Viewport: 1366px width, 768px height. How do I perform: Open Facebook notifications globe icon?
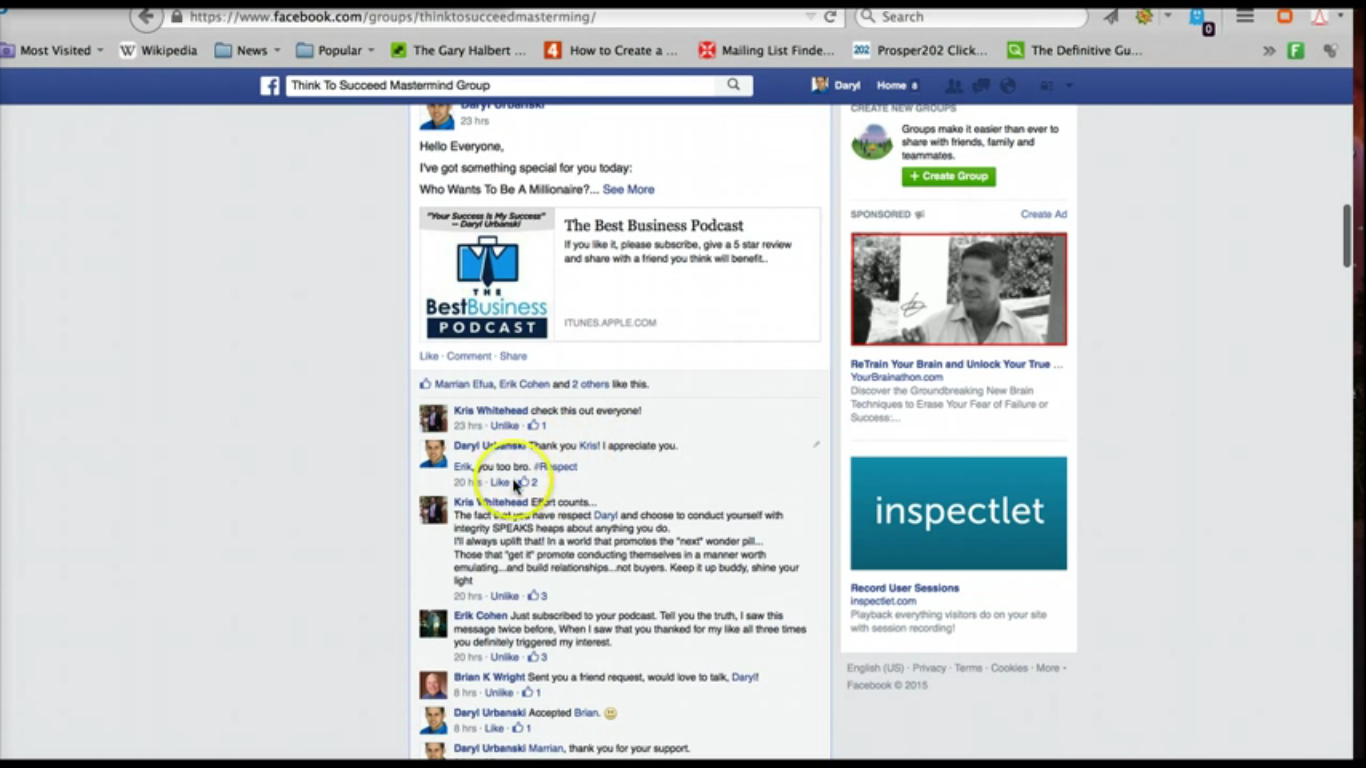(1008, 86)
